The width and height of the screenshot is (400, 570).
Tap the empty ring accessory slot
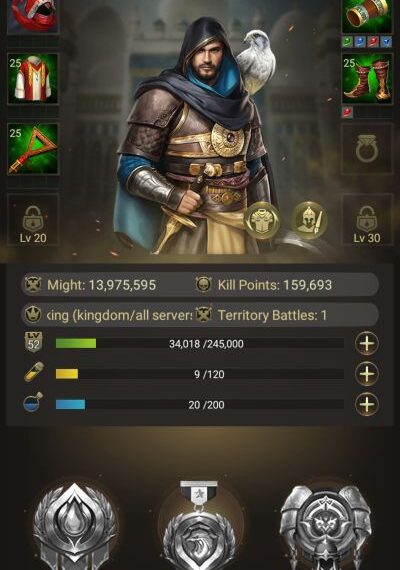(367, 149)
